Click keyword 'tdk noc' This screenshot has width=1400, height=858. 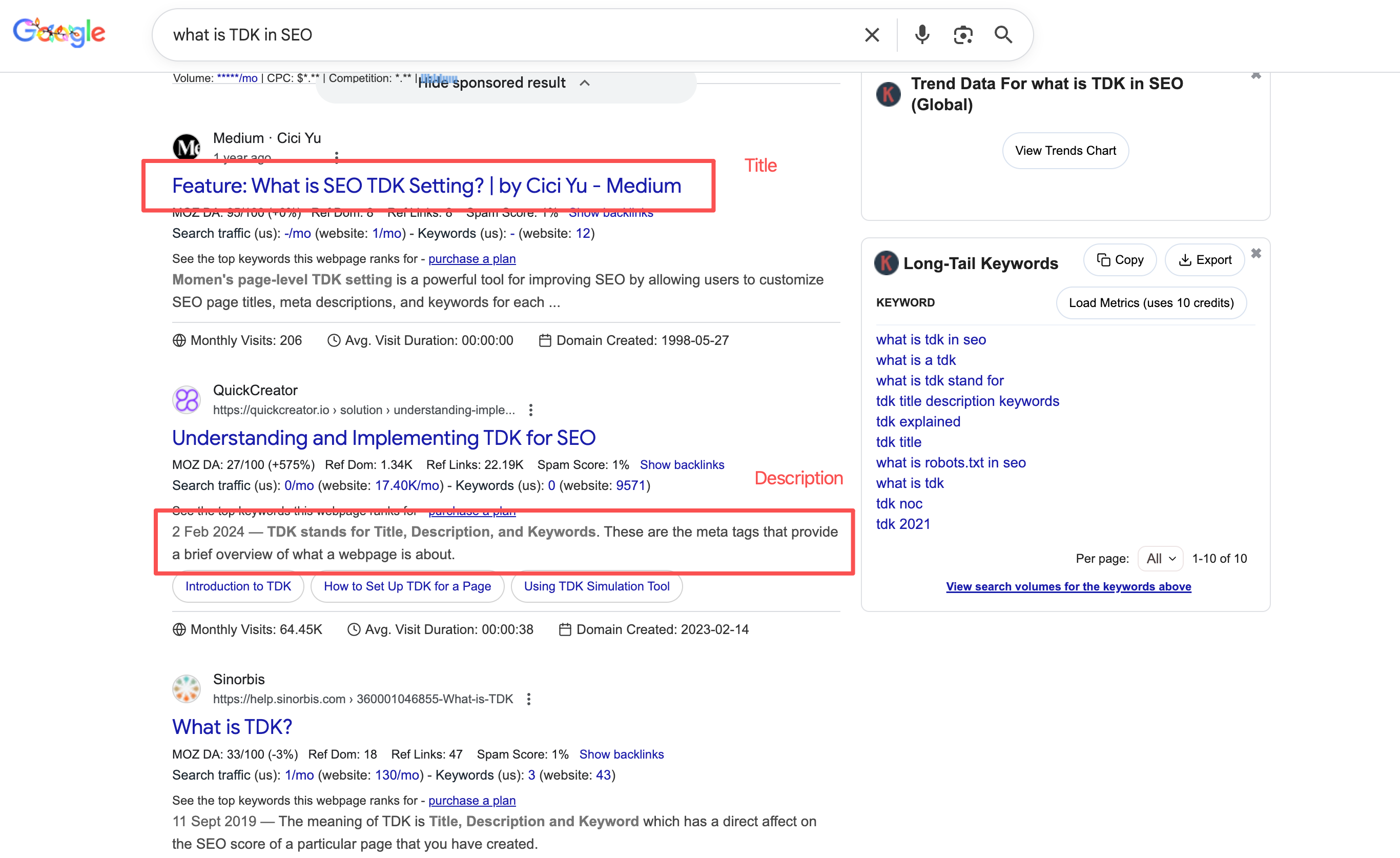tap(899, 503)
